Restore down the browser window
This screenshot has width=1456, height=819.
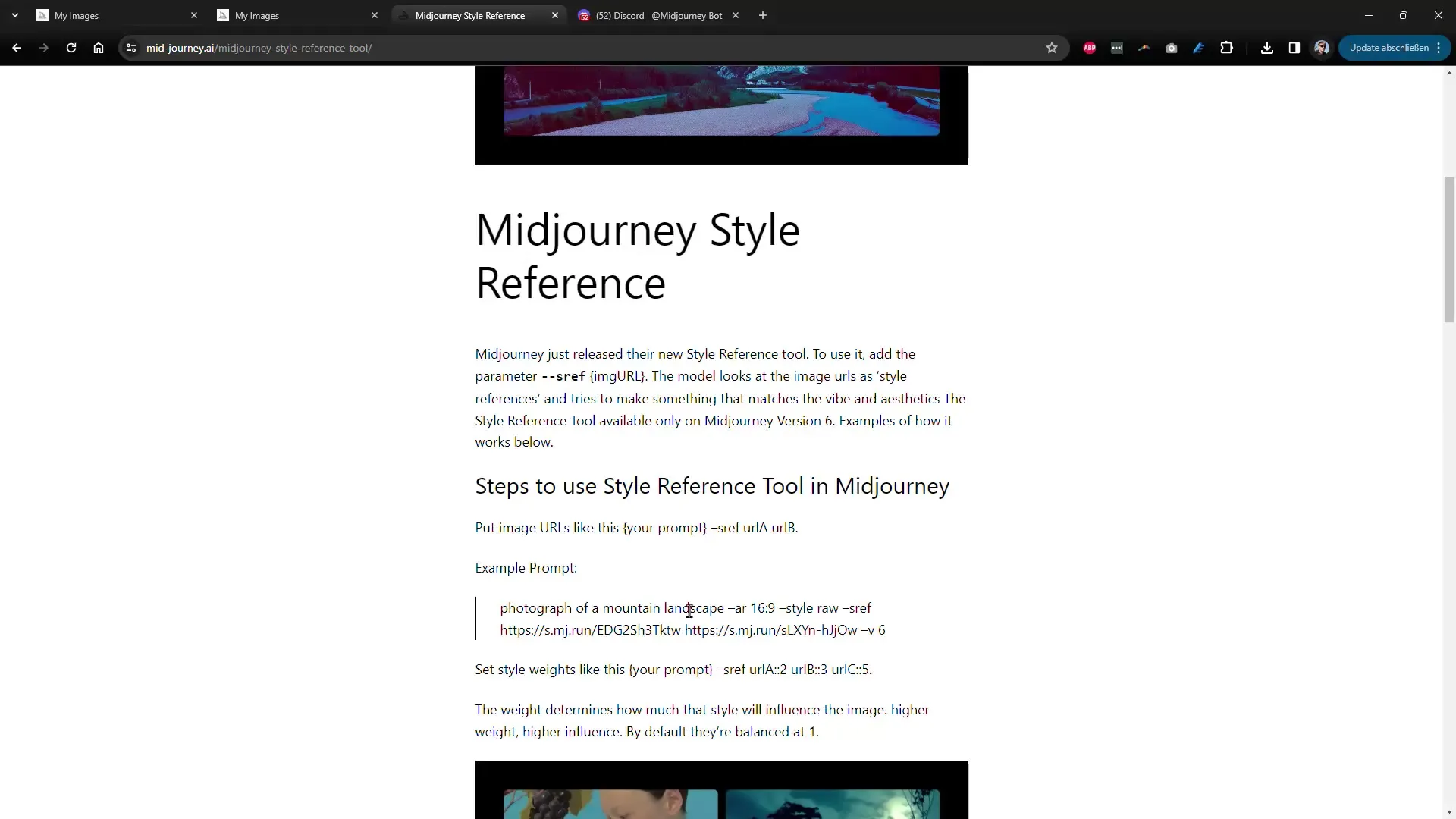click(1404, 15)
